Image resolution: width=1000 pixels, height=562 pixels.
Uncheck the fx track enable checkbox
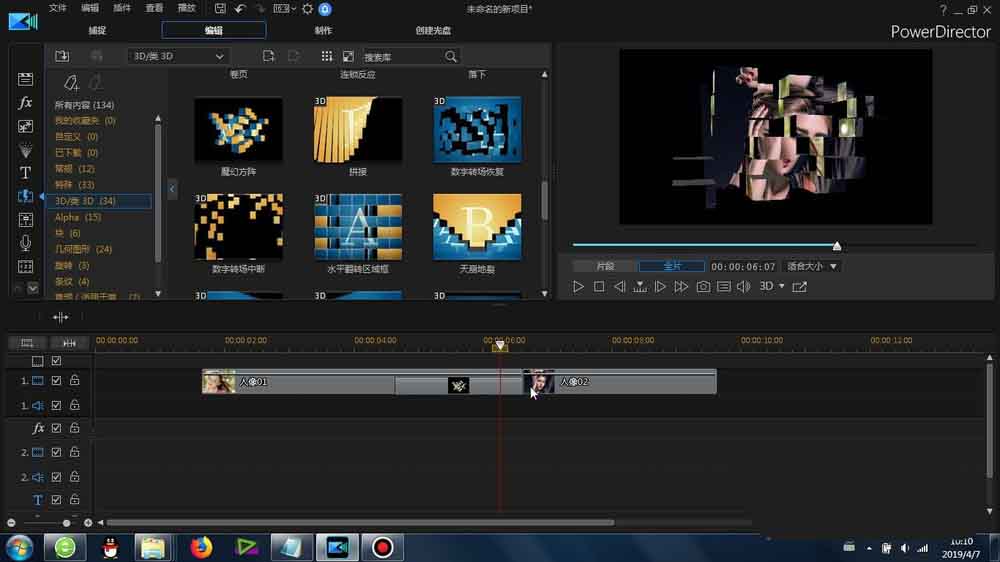coord(57,428)
